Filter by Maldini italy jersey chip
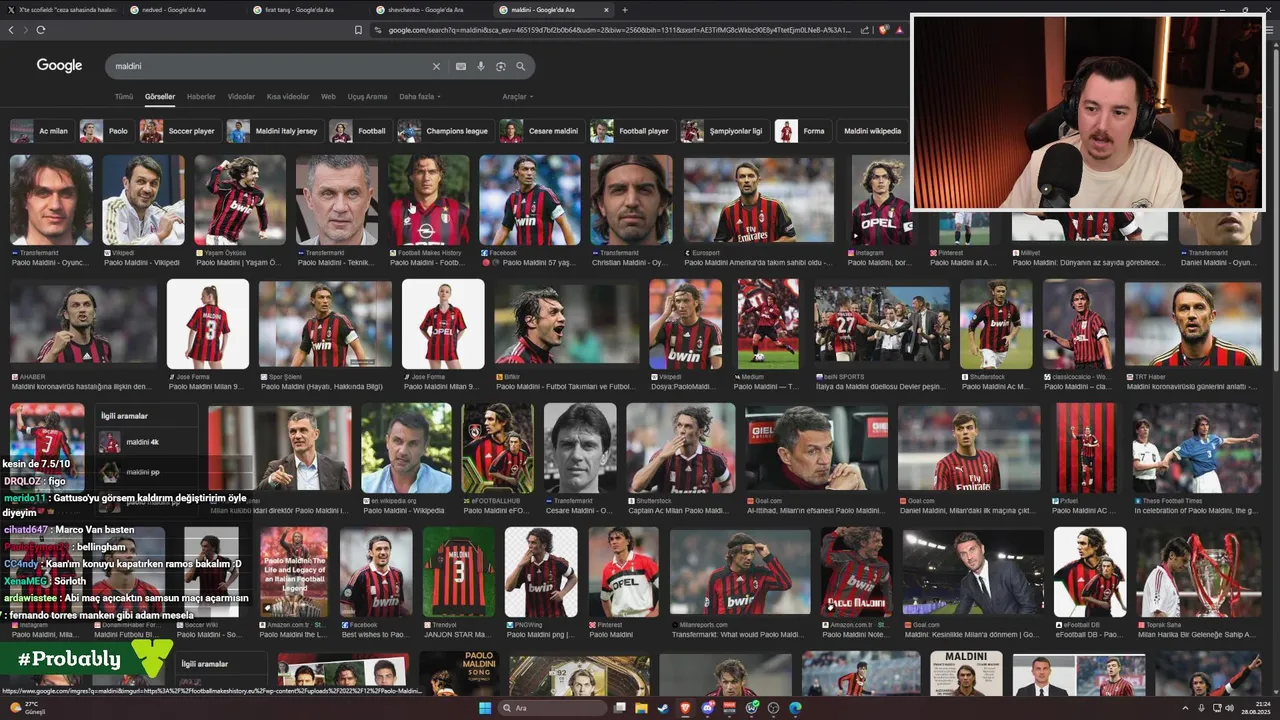Image resolution: width=1280 pixels, height=720 pixels. (274, 131)
